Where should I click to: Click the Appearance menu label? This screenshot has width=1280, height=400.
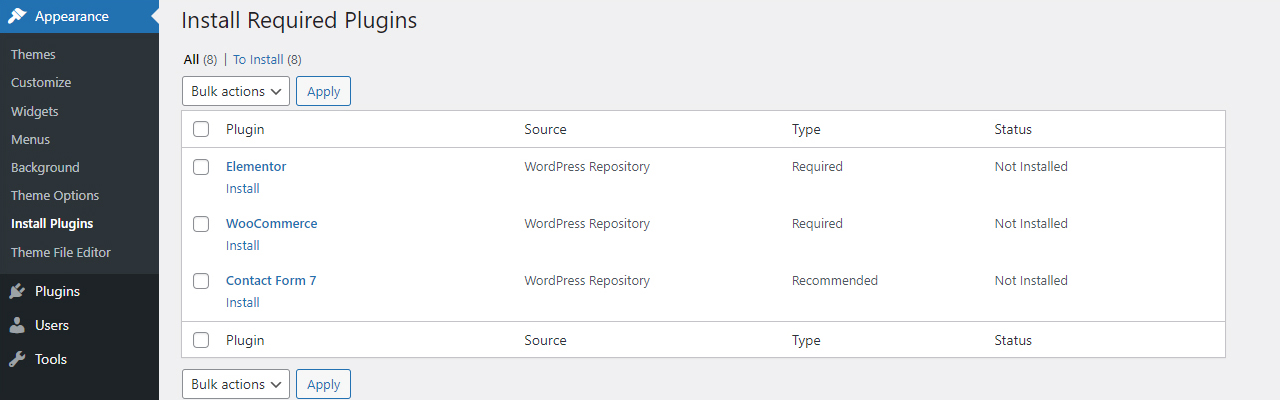click(x=72, y=16)
